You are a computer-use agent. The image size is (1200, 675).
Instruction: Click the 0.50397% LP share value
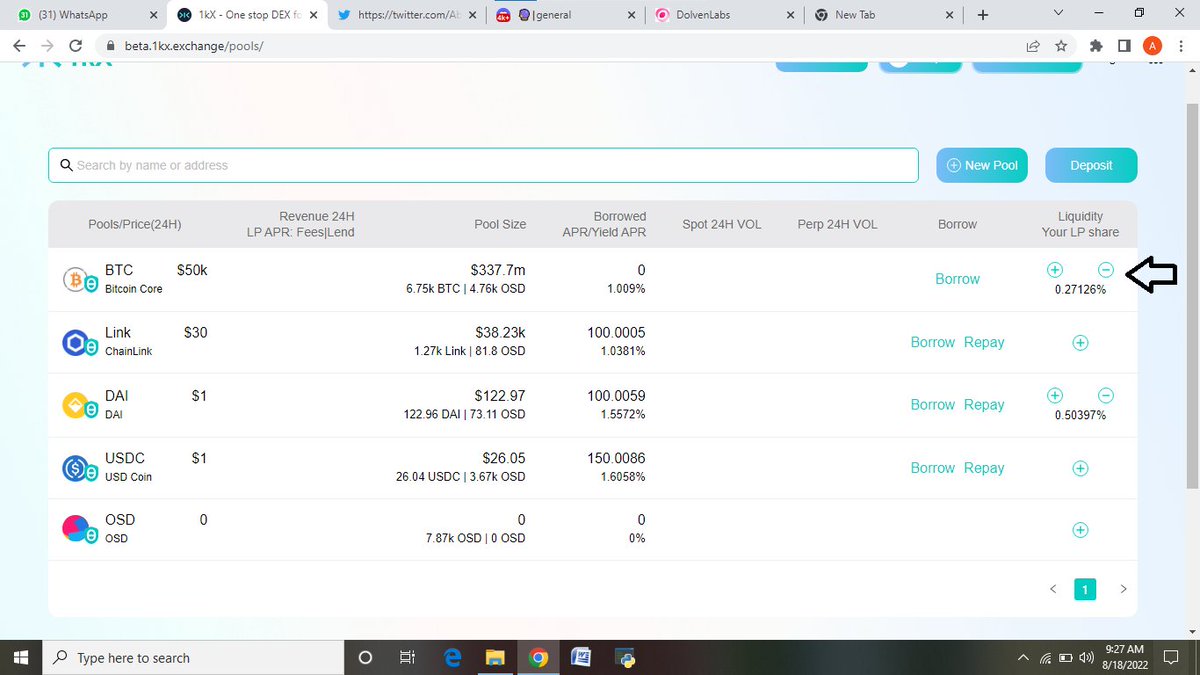click(x=1080, y=415)
